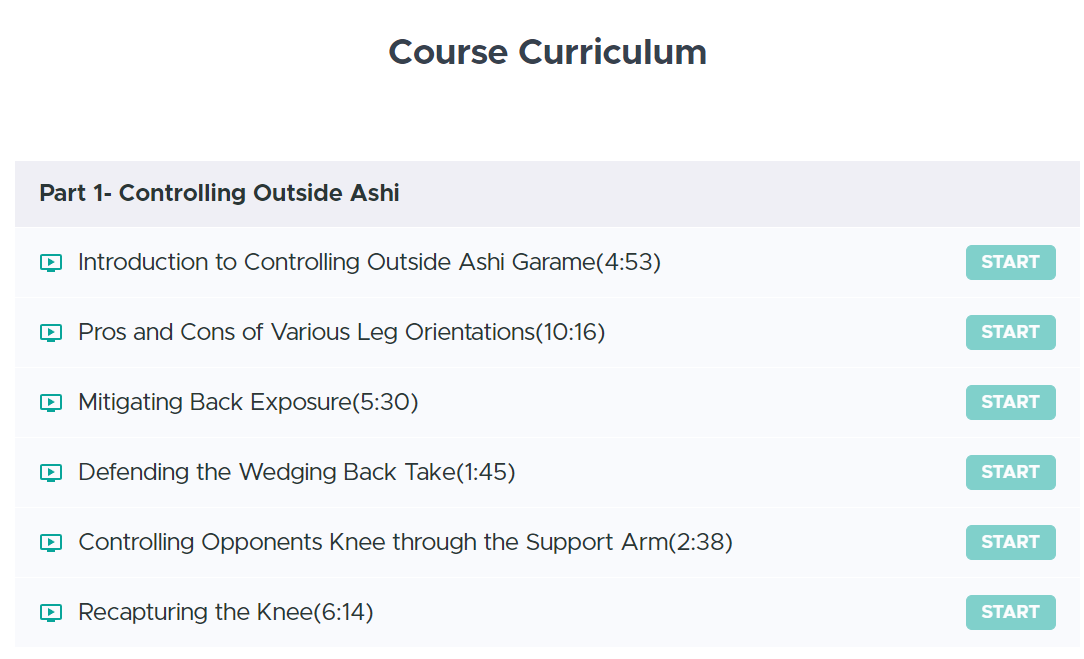This screenshot has width=1084, height=659.
Task: Click video icon beside Introduction to Controlling Outside Ashi
Action: point(50,263)
